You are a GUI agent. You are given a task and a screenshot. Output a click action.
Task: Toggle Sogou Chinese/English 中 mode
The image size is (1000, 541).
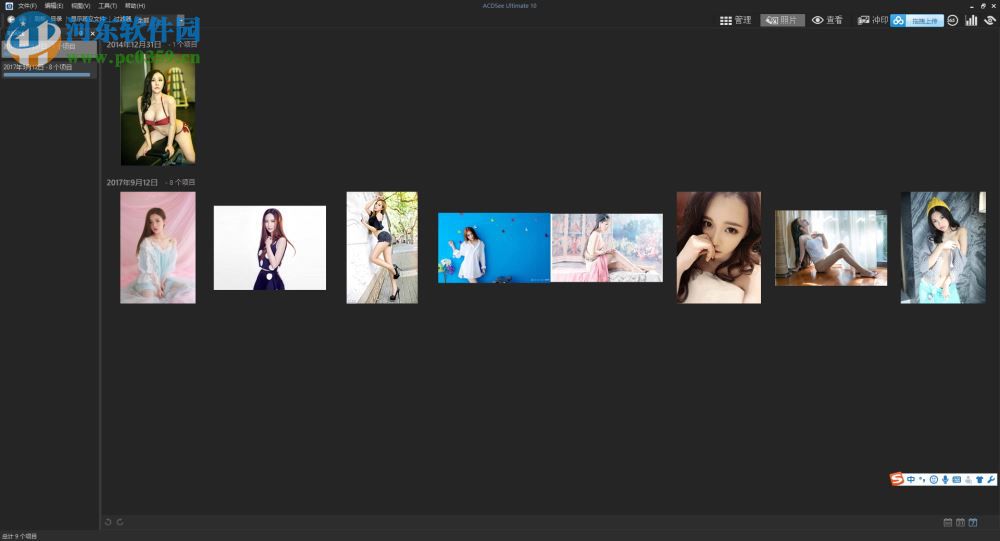coord(911,480)
